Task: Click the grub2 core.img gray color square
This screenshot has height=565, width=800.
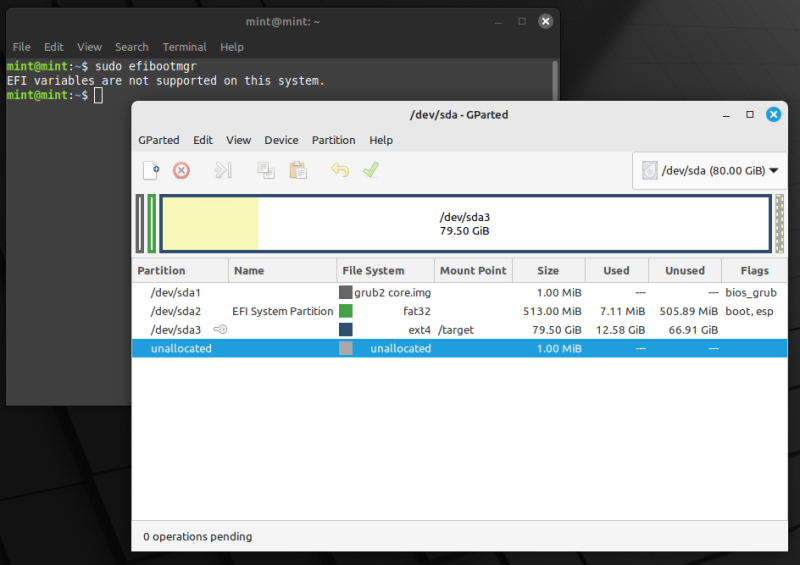Action: click(x=345, y=292)
